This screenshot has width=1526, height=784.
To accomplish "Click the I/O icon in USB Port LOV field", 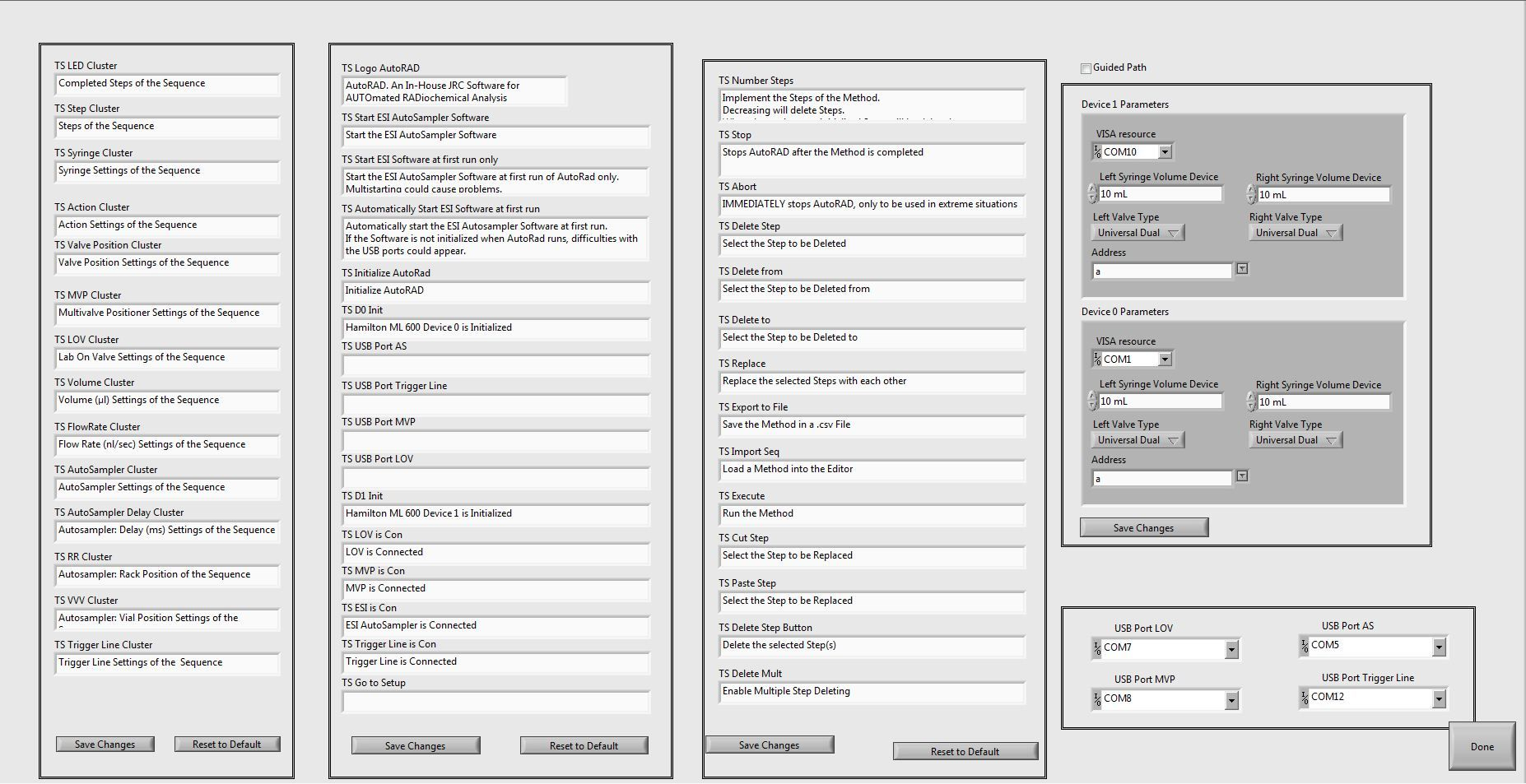I will point(1097,648).
